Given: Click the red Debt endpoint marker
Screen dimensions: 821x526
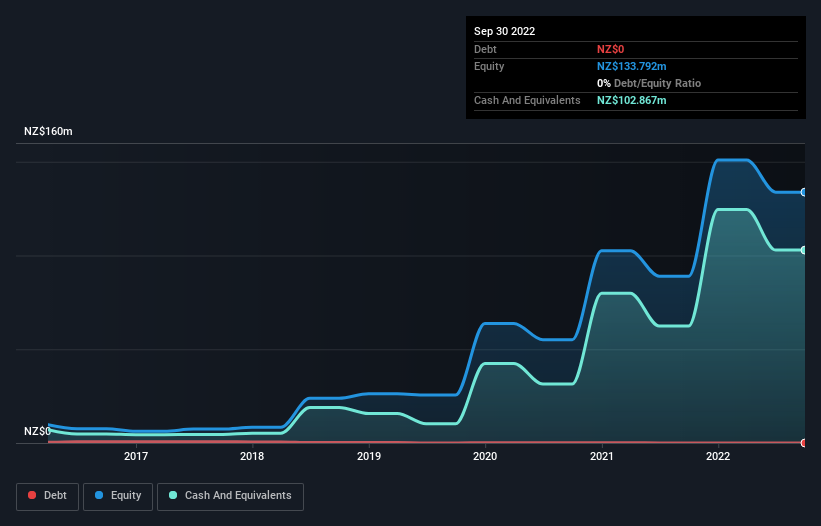Looking at the screenshot, I should click(x=804, y=443).
